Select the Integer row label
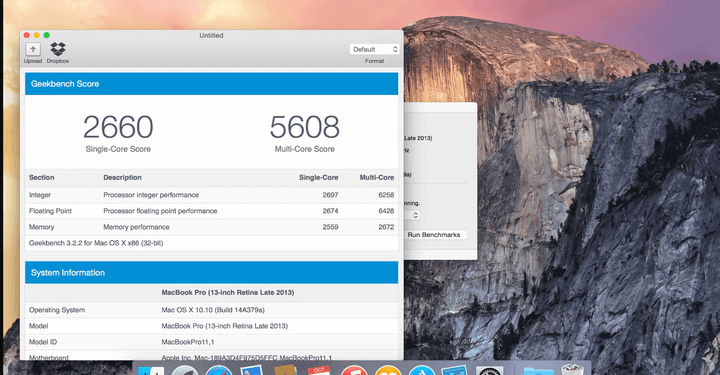Viewport: 720px width, 375px height. 40,195
